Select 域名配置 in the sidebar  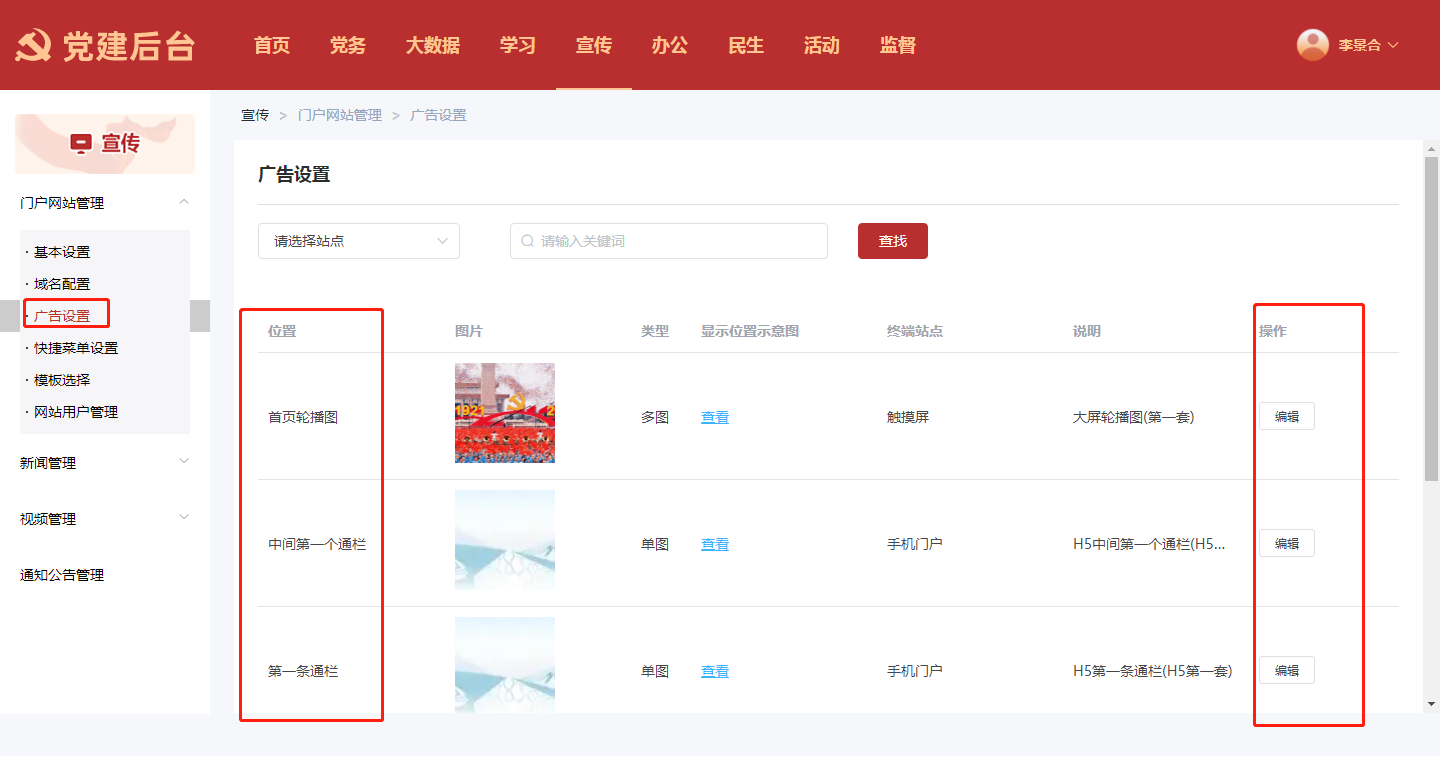coord(62,284)
